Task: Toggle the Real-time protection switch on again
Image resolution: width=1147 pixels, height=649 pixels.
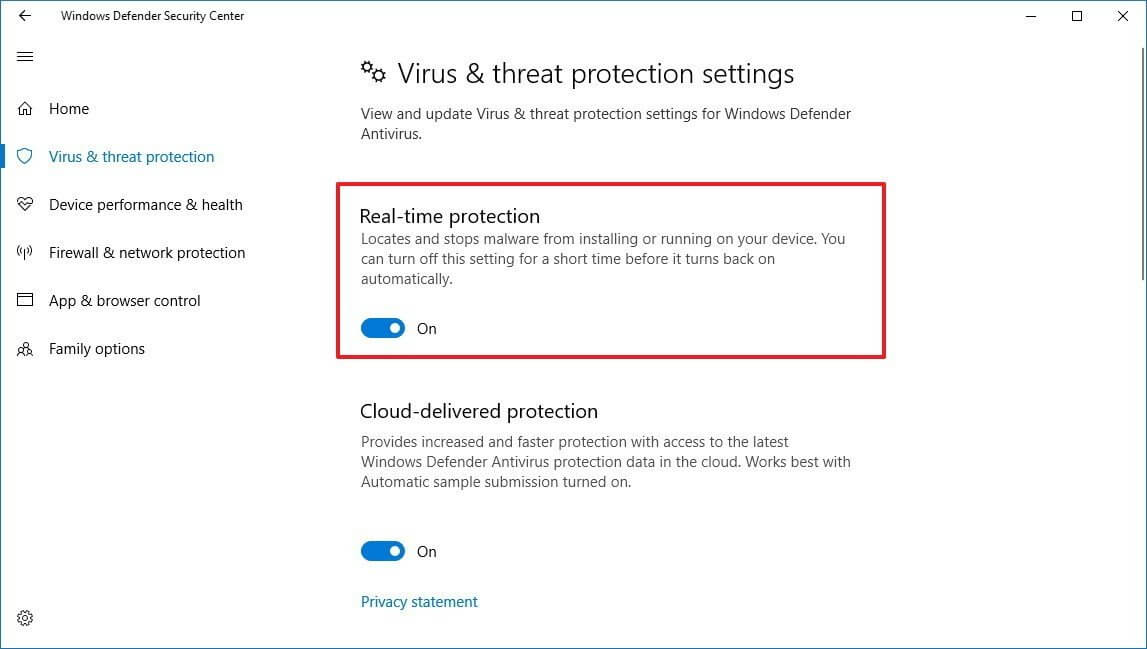Action: point(382,328)
